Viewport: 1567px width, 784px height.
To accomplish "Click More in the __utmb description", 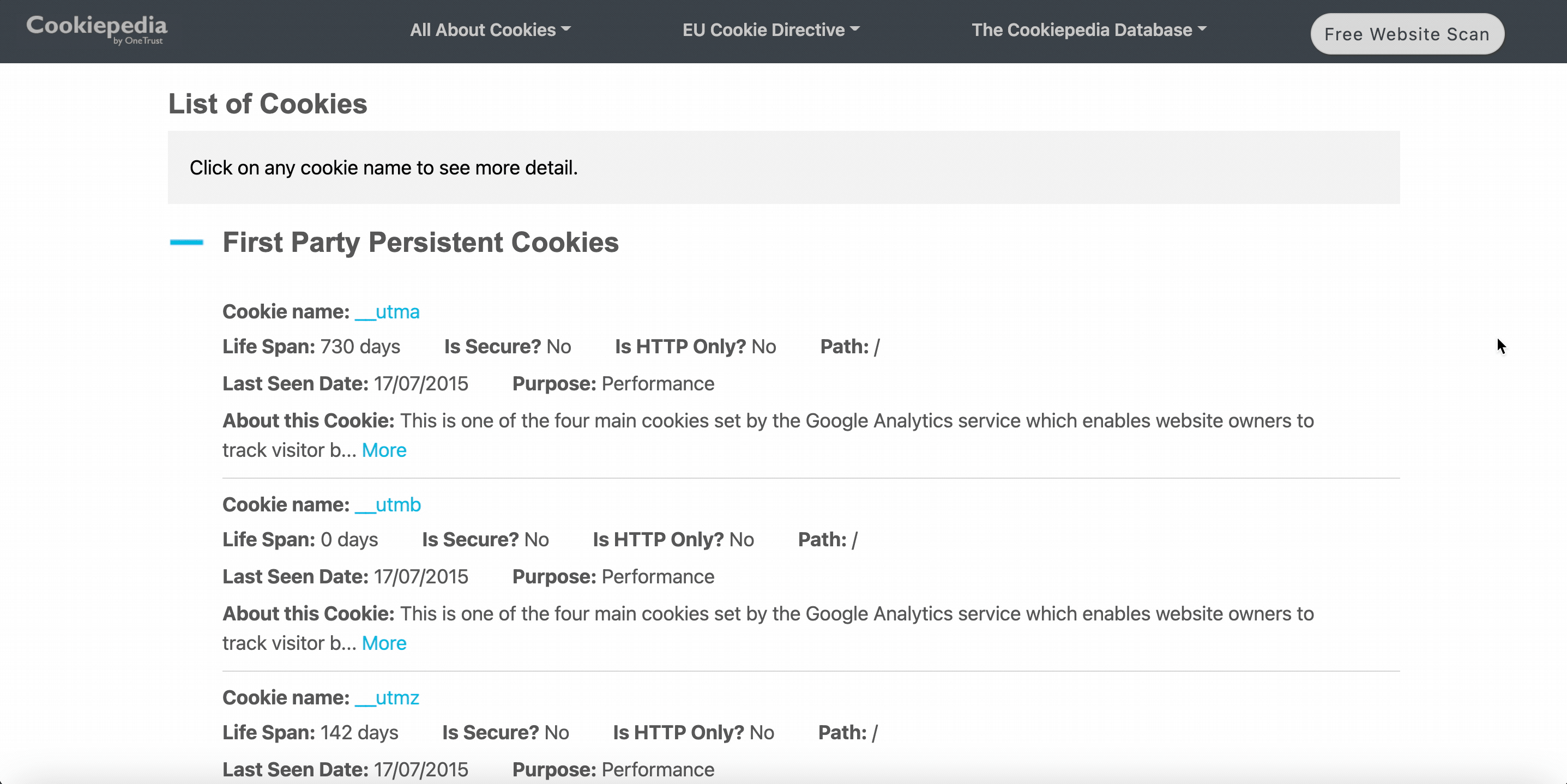I will tap(384, 643).
